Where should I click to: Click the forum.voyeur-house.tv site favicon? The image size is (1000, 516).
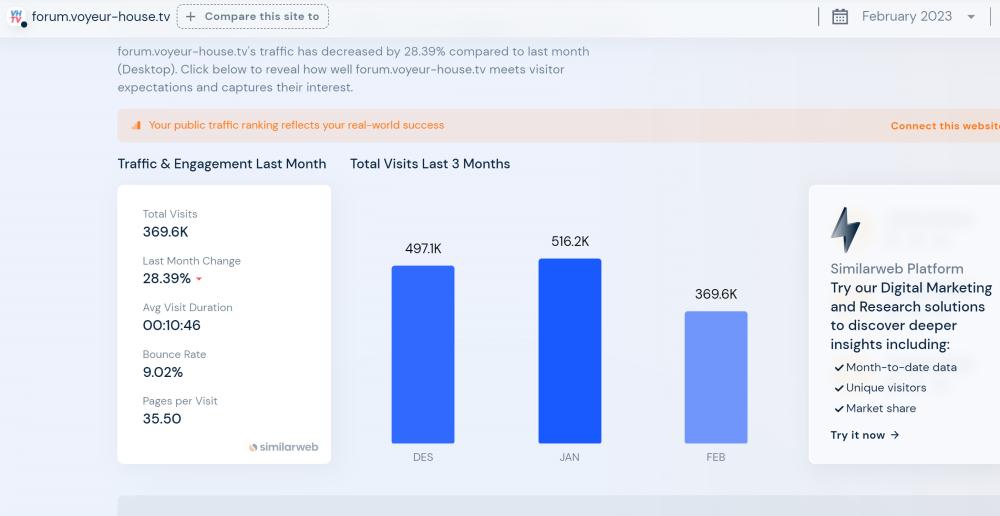(x=17, y=17)
